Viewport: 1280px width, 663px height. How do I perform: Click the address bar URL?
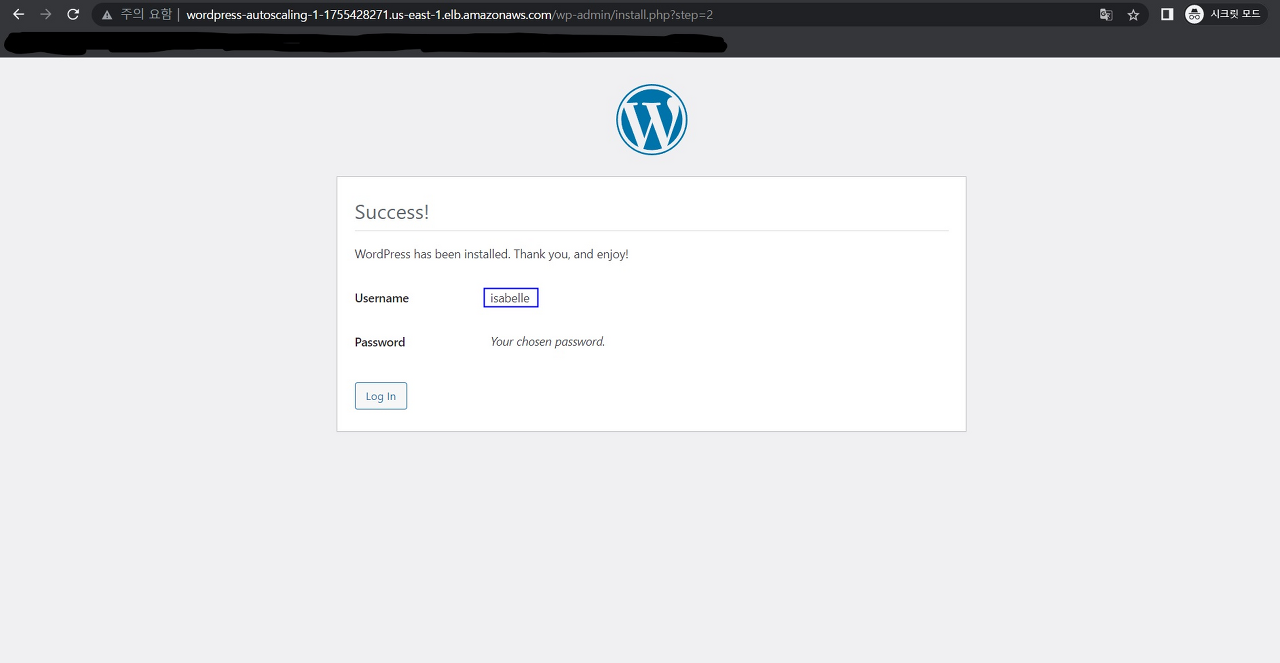coord(450,15)
